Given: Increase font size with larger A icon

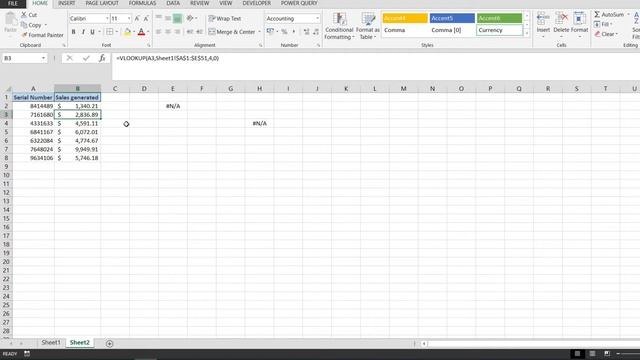Looking at the screenshot, I should 137,18.
